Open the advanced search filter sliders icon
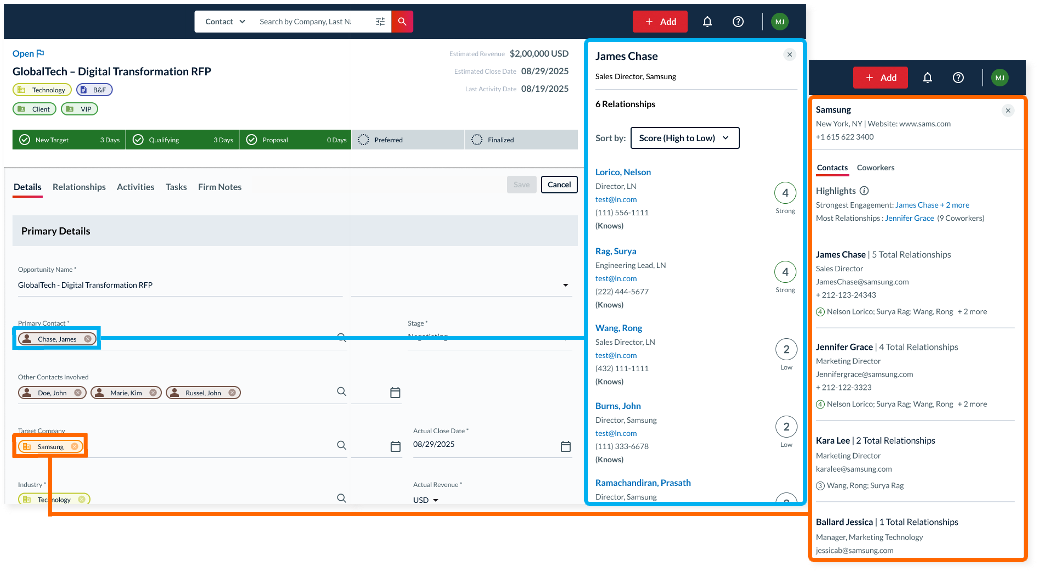The width and height of the screenshot is (1040, 574). point(380,21)
